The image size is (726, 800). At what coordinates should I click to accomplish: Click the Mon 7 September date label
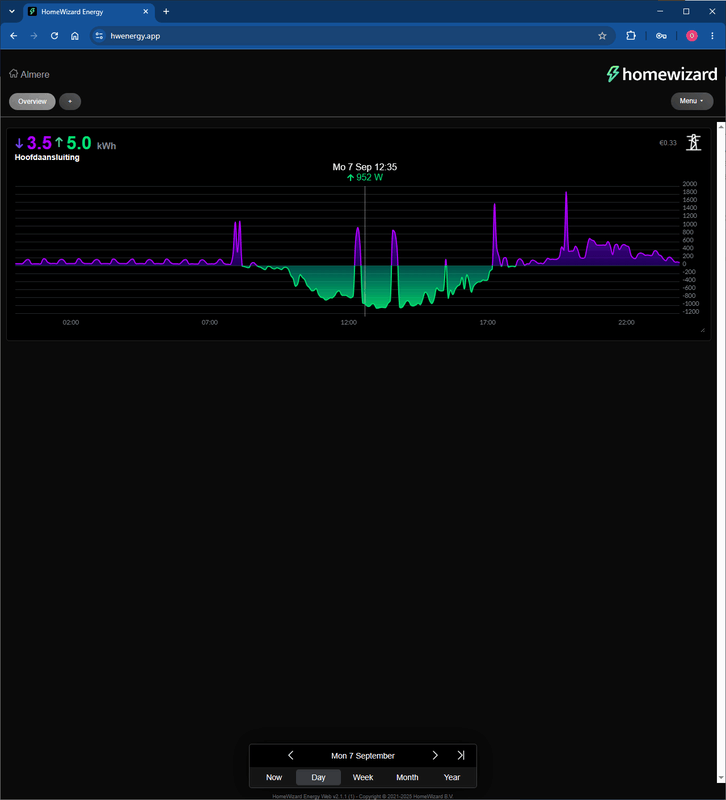pos(363,756)
